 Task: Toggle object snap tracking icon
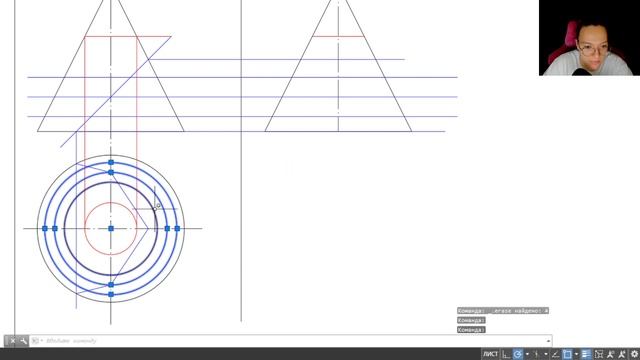[555, 354]
